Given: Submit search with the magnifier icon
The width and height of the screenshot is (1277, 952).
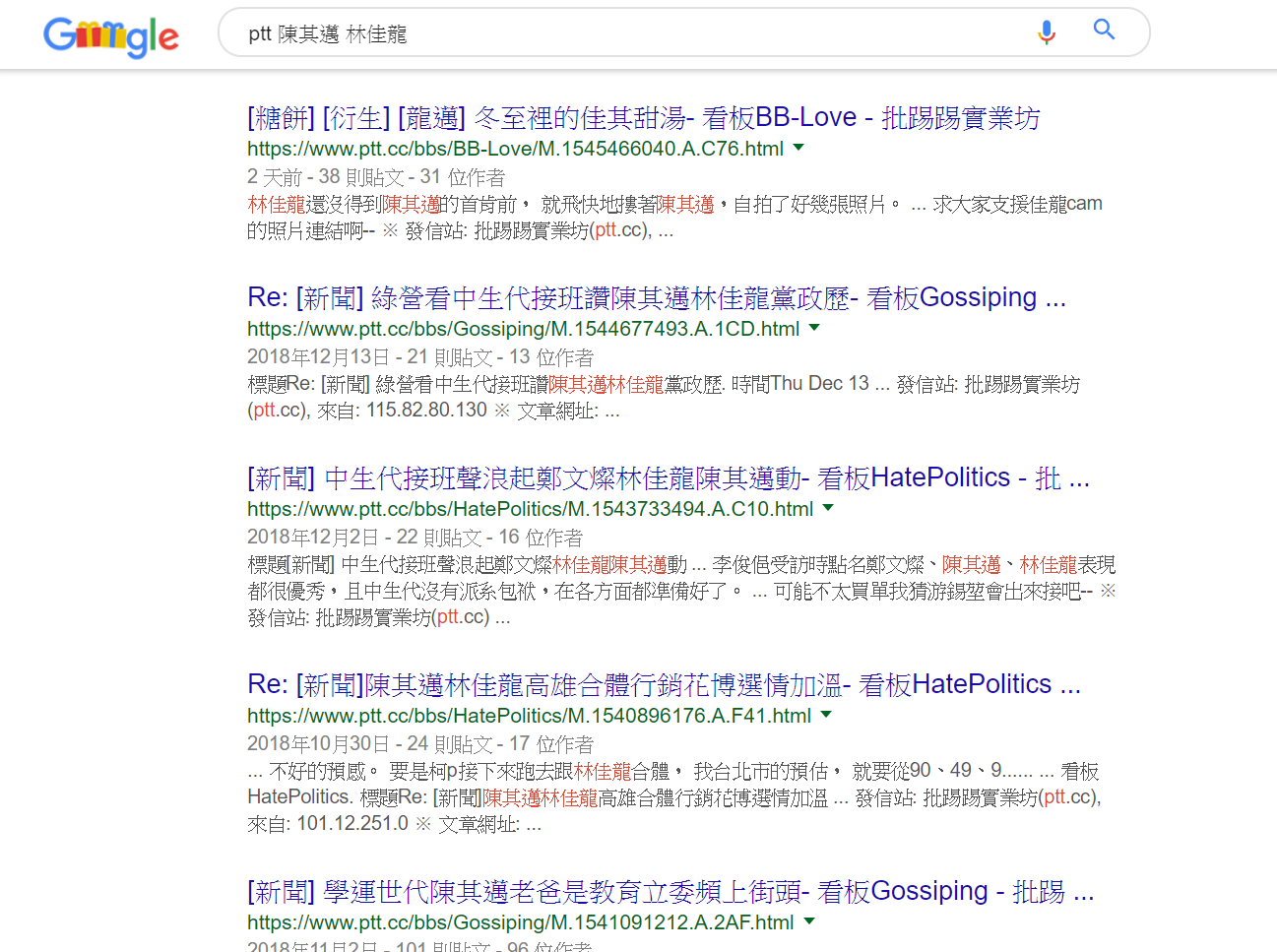Looking at the screenshot, I should (x=1105, y=31).
